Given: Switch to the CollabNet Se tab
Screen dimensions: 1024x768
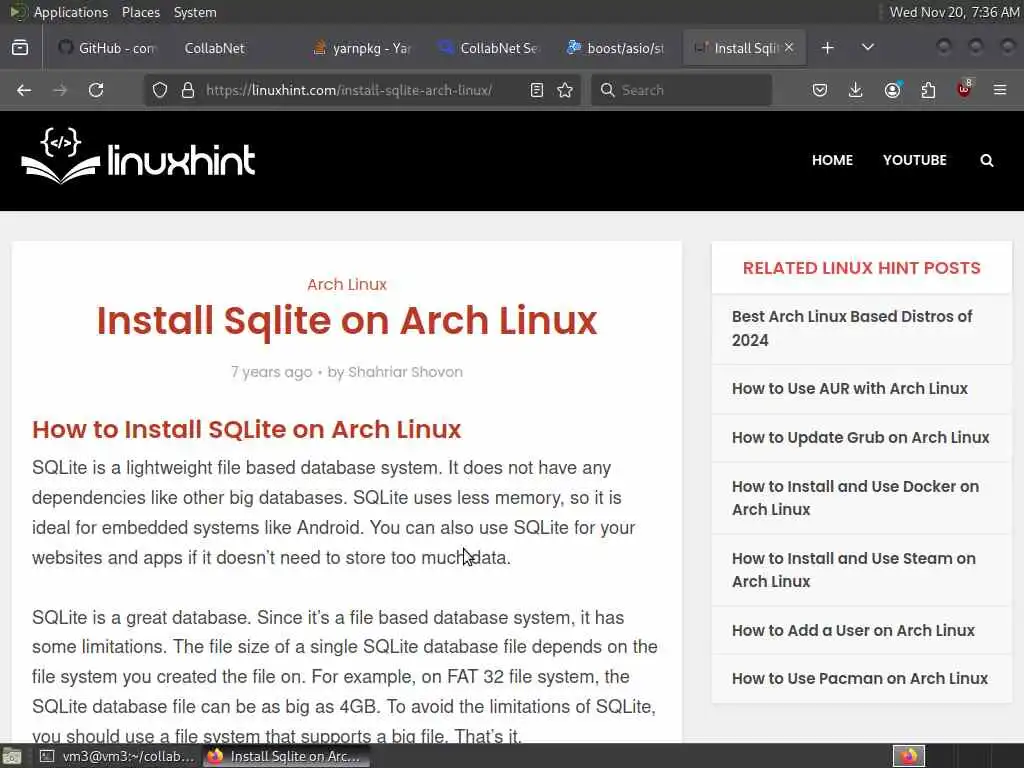Looking at the screenshot, I should pos(488,48).
